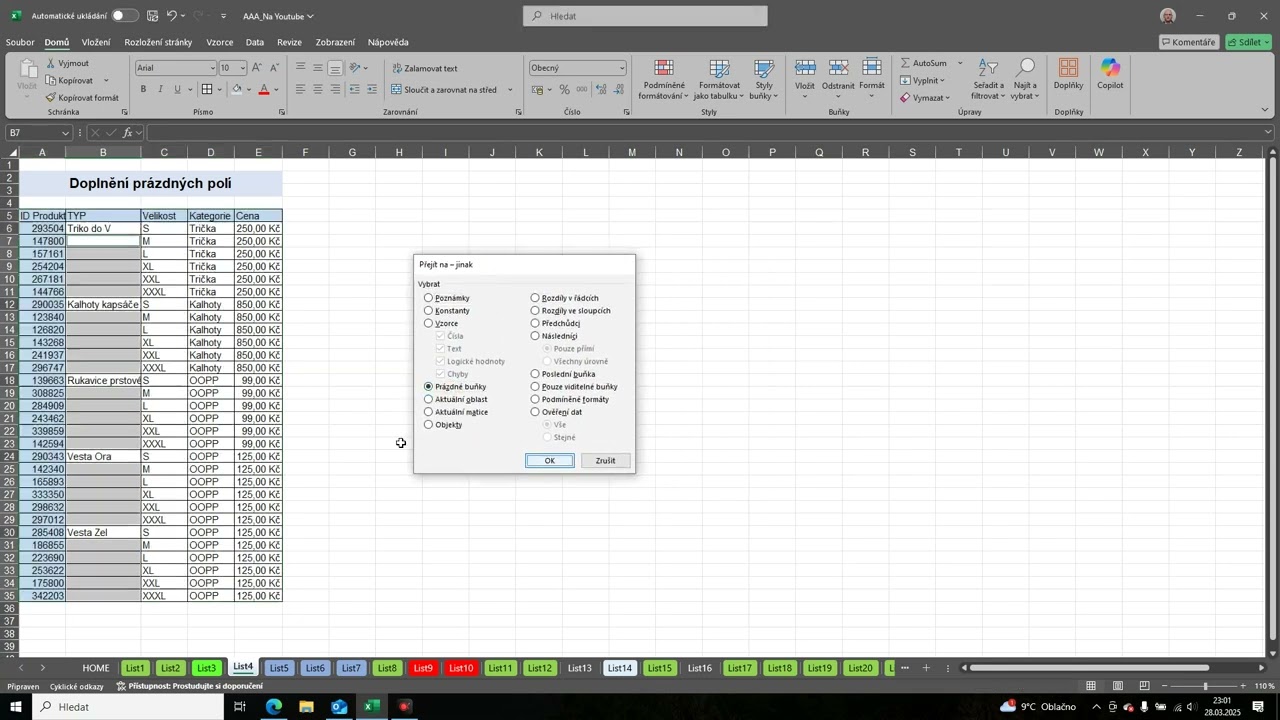Click the Windows Start button
The height and width of the screenshot is (720, 1280).
click(x=15, y=707)
